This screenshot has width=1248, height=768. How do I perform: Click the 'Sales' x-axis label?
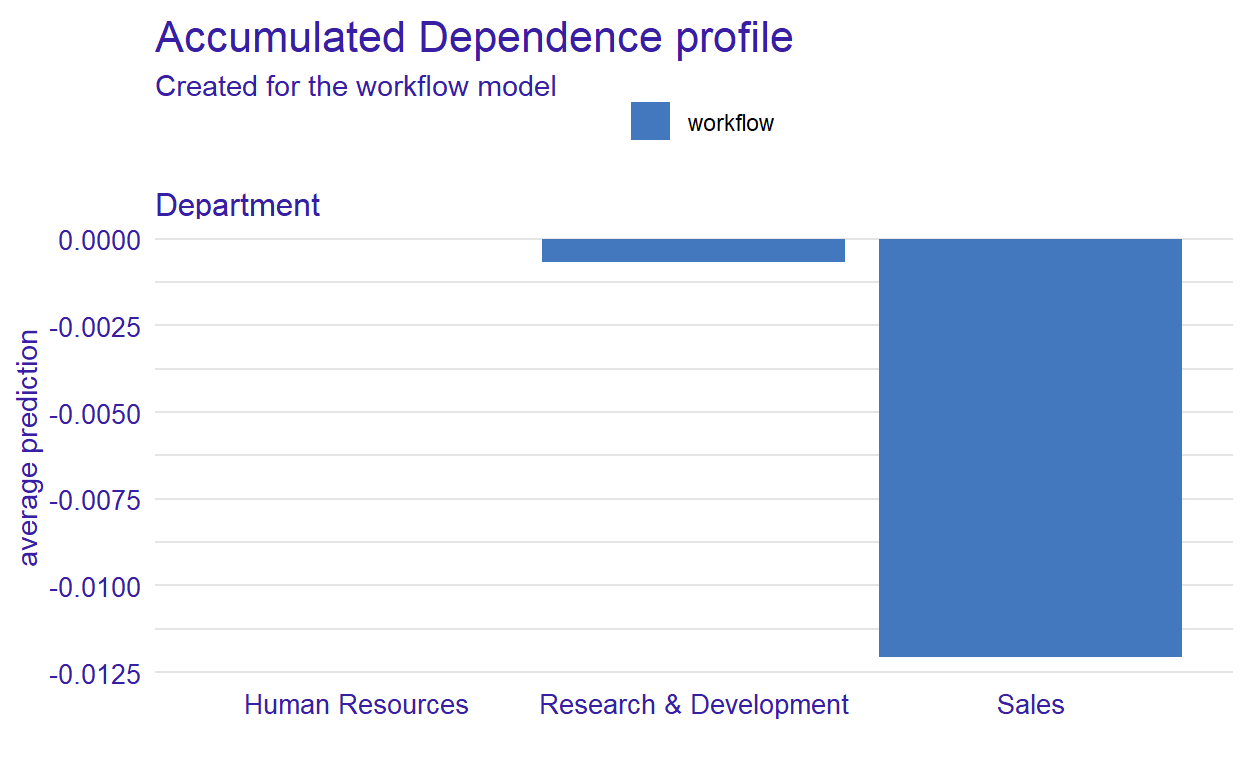[x=1030, y=705]
